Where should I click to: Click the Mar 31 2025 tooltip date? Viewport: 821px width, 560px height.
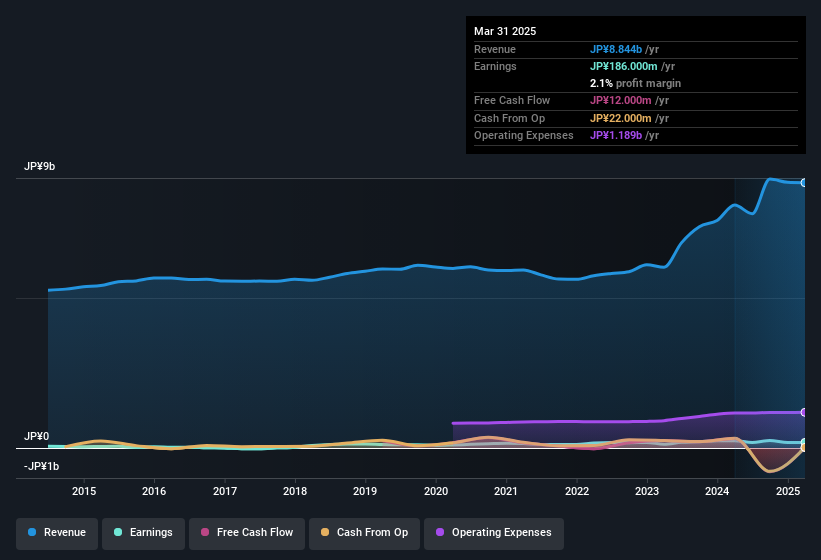505,31
